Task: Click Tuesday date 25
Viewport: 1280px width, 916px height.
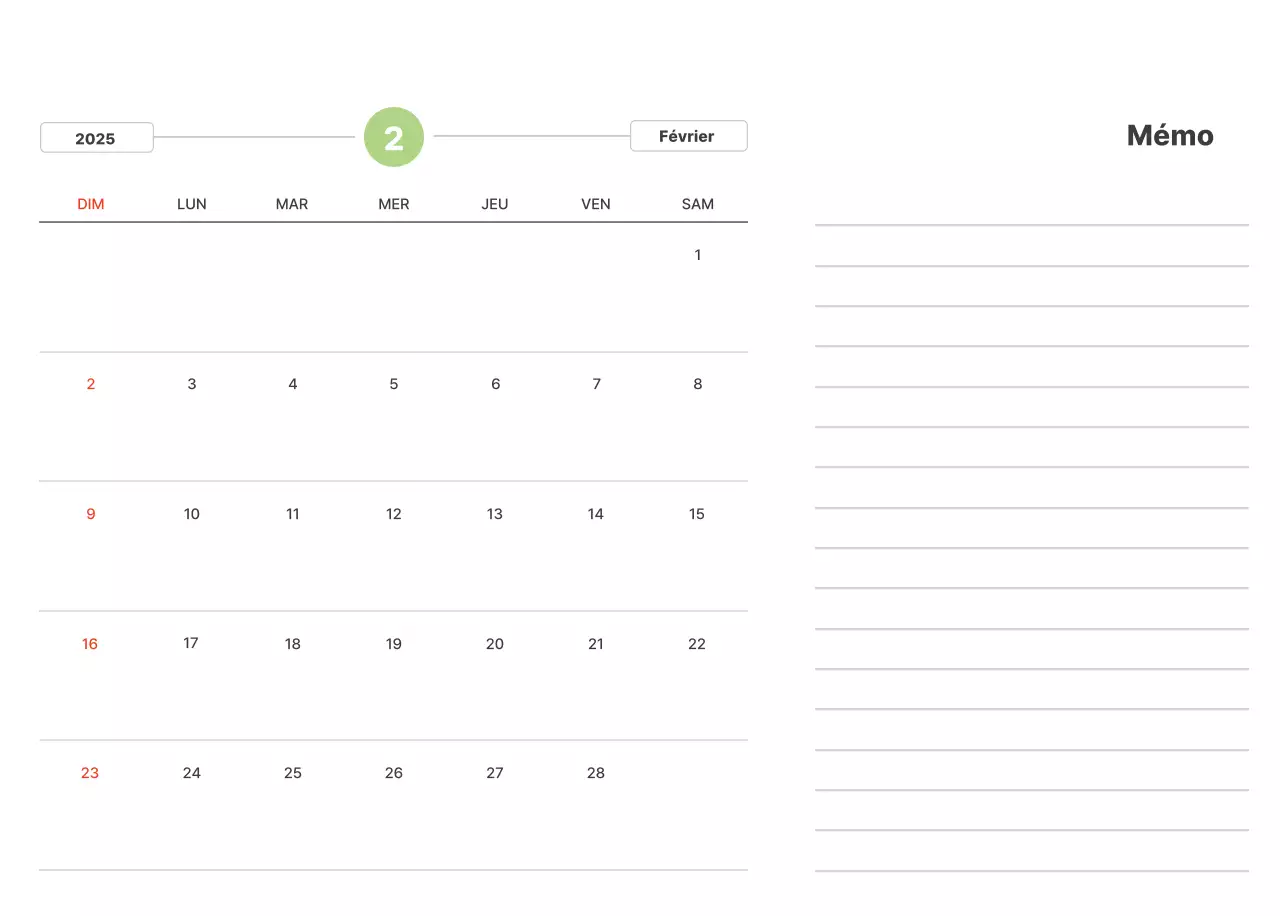Action: (x=293, y=773)
